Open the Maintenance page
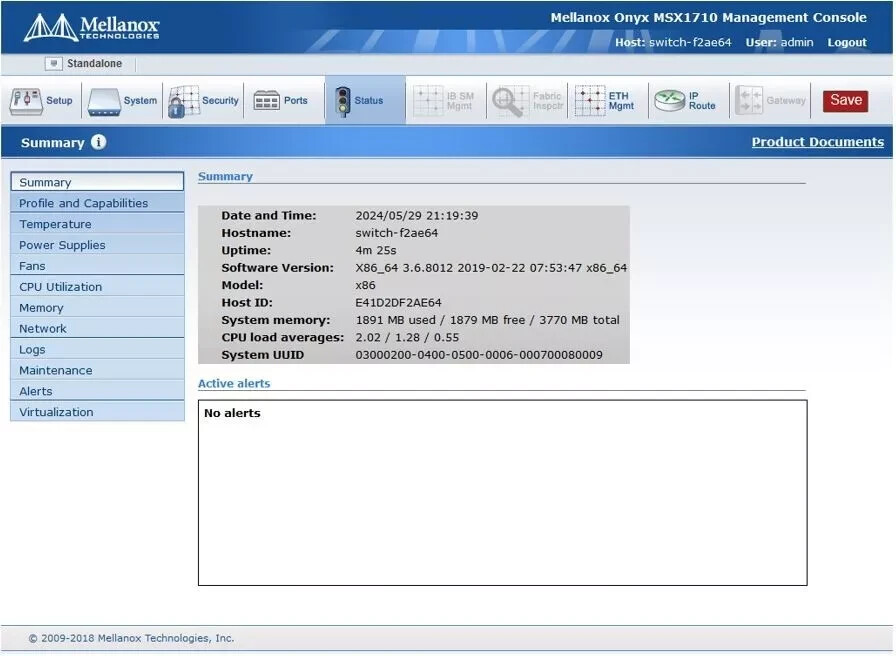The width and height of the screenshot is (896, 656). 97,370
